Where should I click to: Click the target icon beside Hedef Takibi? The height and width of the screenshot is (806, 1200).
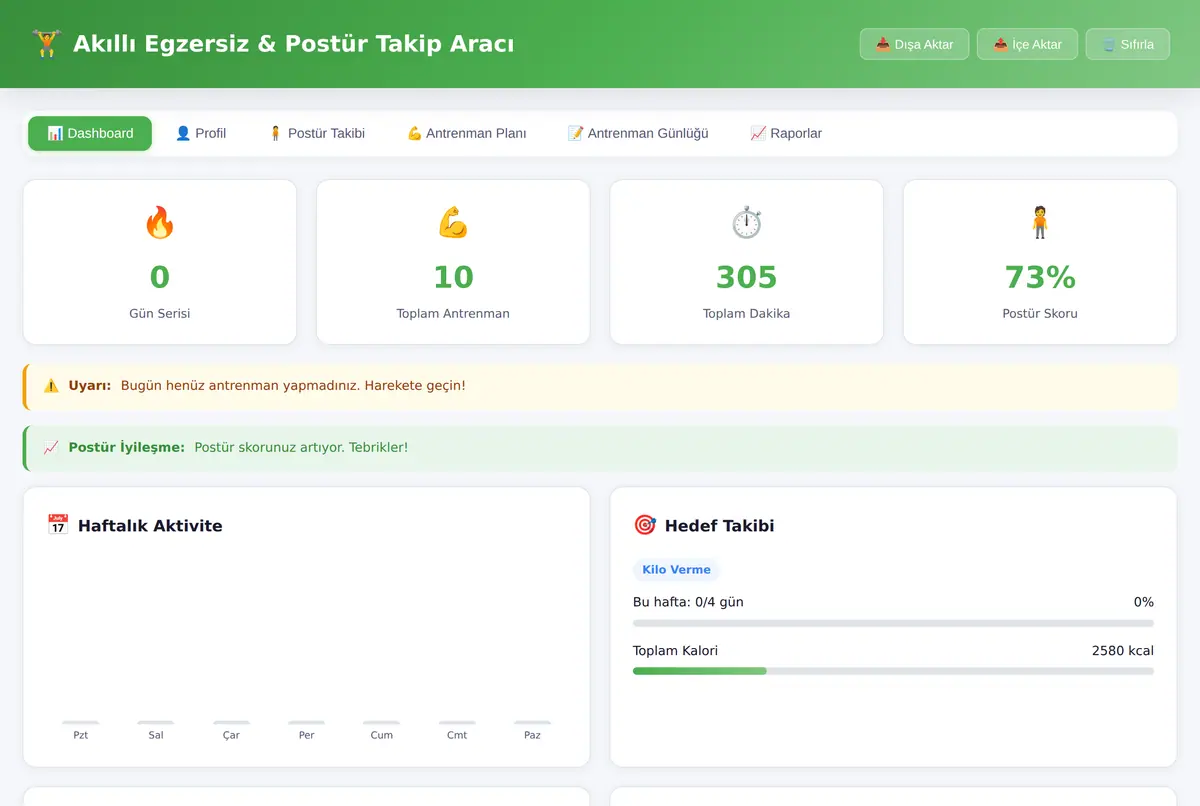(644, 525)
